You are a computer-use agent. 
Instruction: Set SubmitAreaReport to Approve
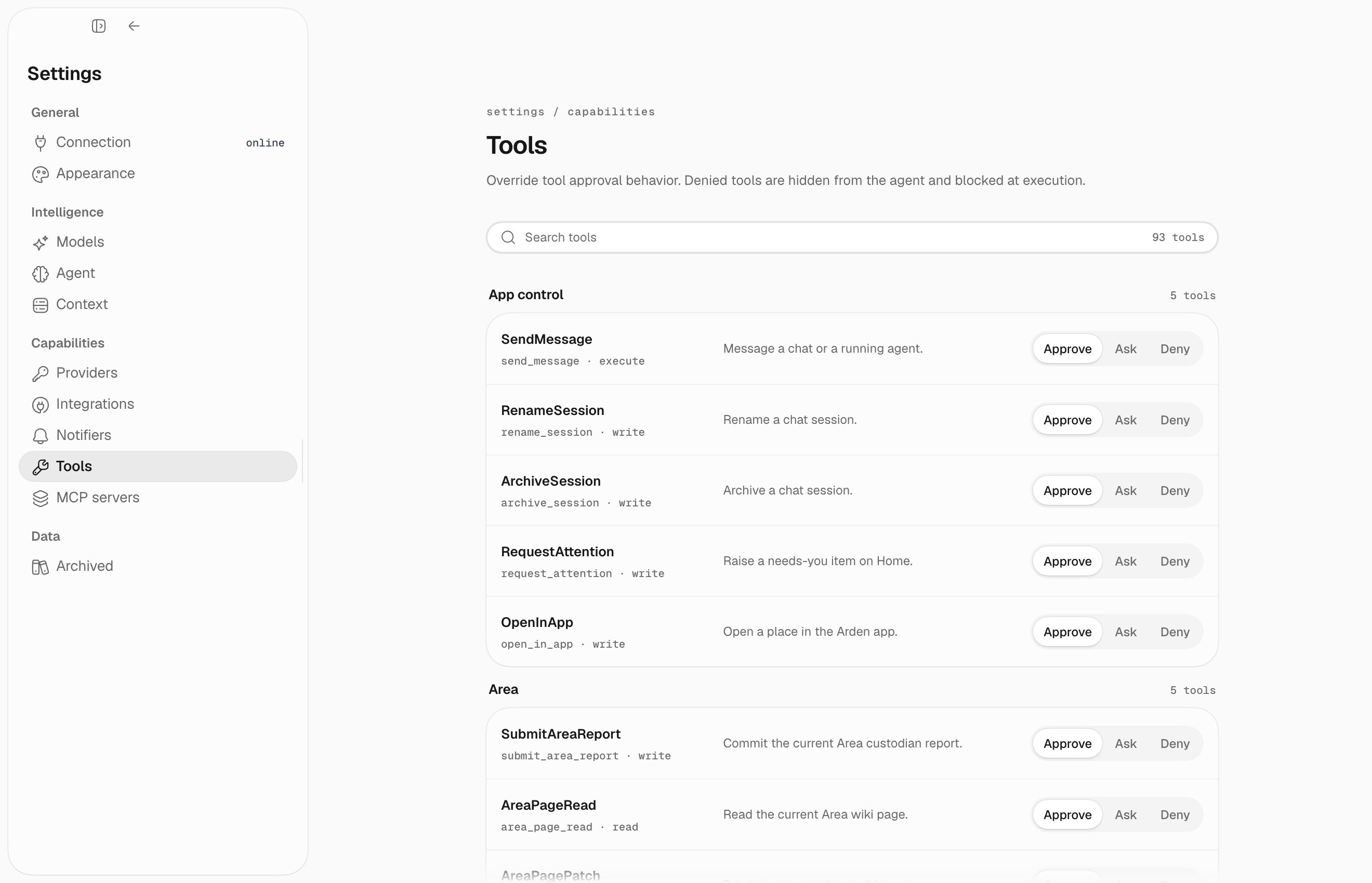click(1067, 743)
